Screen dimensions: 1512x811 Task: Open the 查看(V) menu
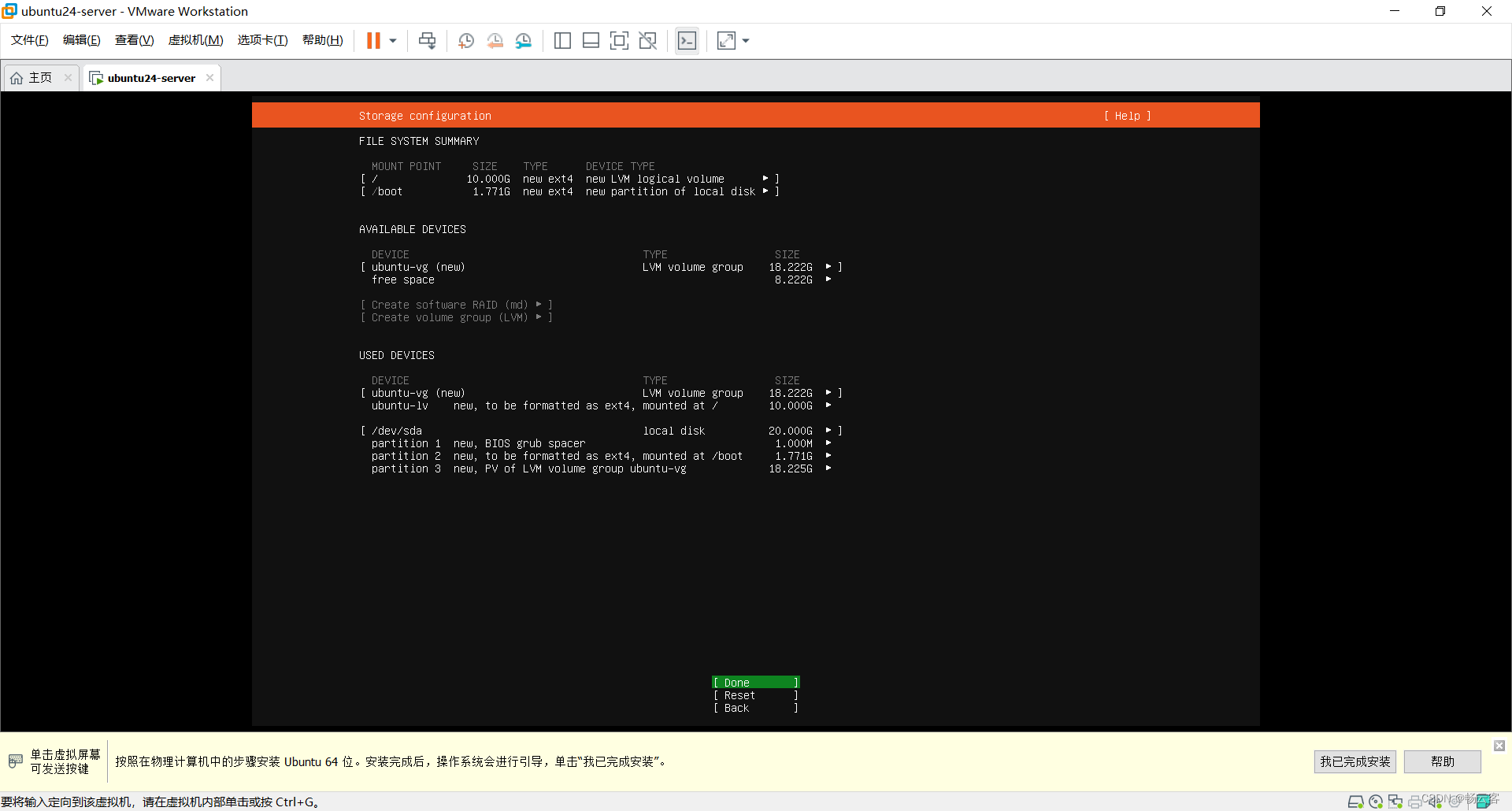135,40
